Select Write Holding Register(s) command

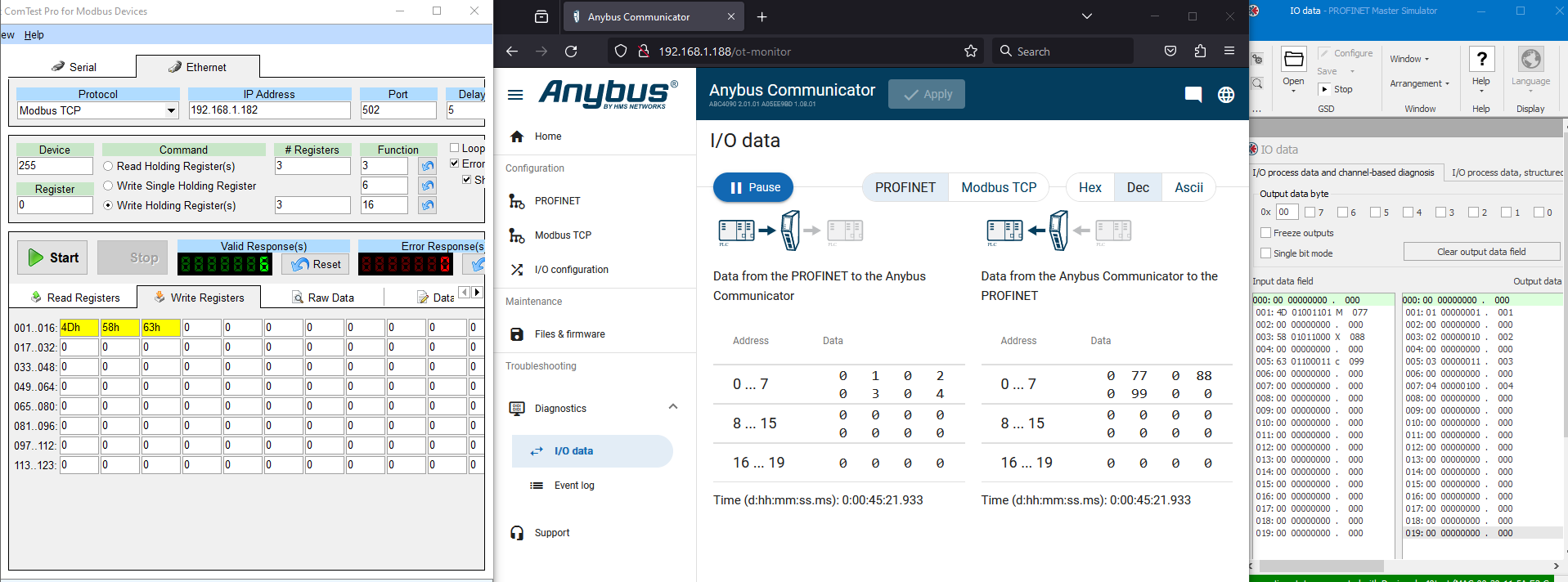pyautogui.click(x=108, y=205)
